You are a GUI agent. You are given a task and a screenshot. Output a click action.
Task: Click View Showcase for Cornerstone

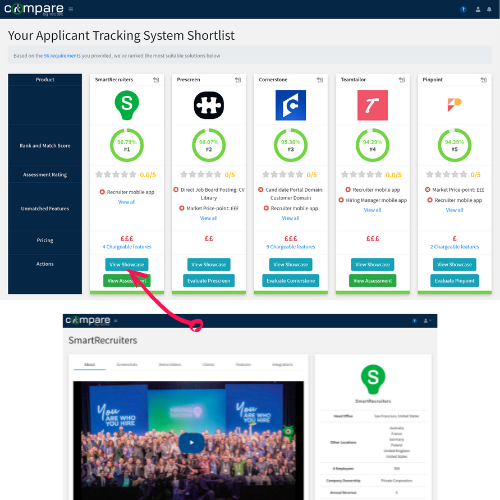tap(291, 264)
